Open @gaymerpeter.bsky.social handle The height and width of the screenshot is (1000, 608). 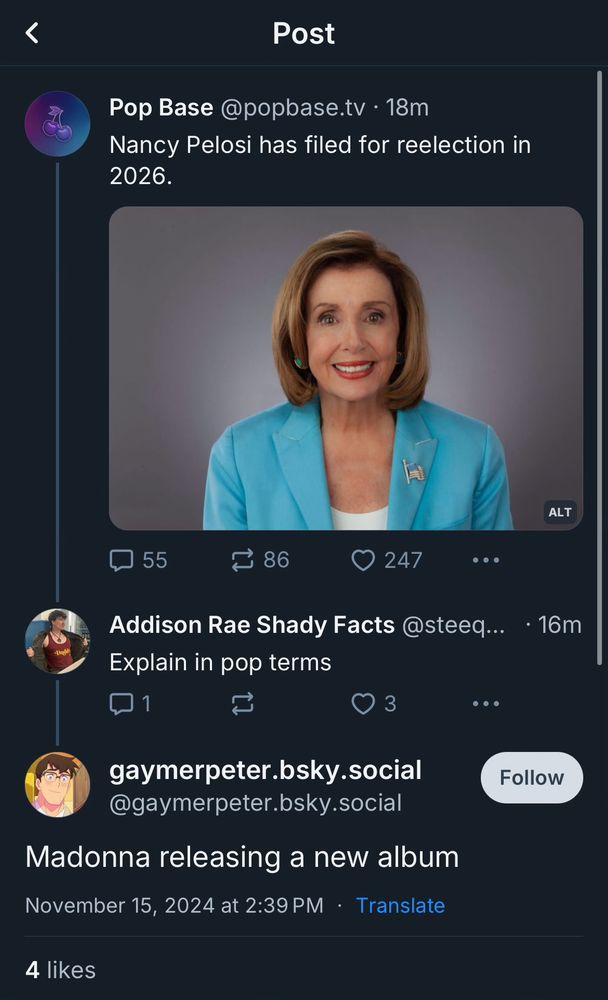pyautogui.click(x=255, y=803)
